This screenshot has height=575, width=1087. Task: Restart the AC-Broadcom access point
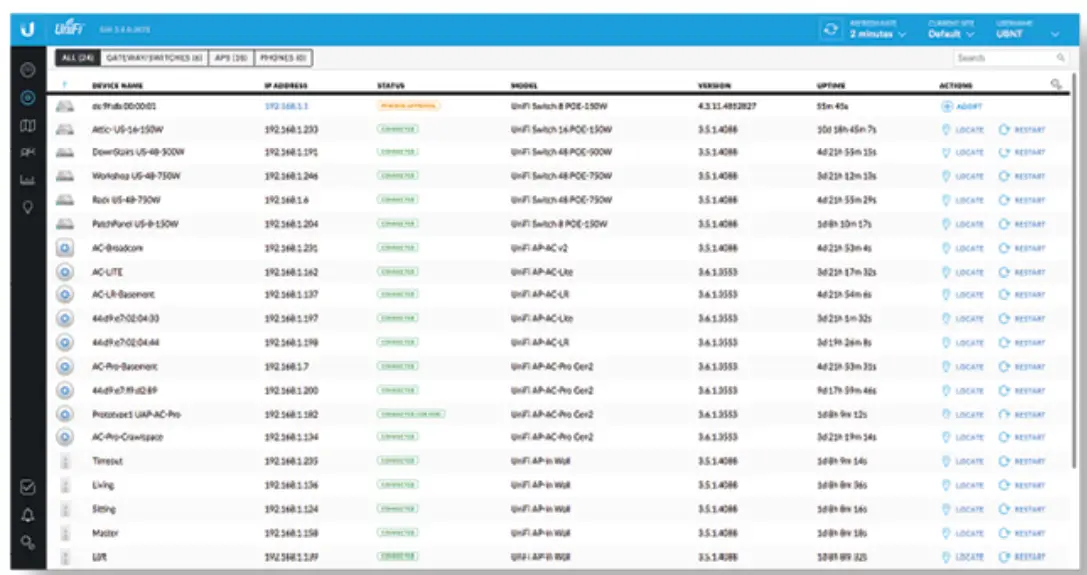[x=1022, y=248]
